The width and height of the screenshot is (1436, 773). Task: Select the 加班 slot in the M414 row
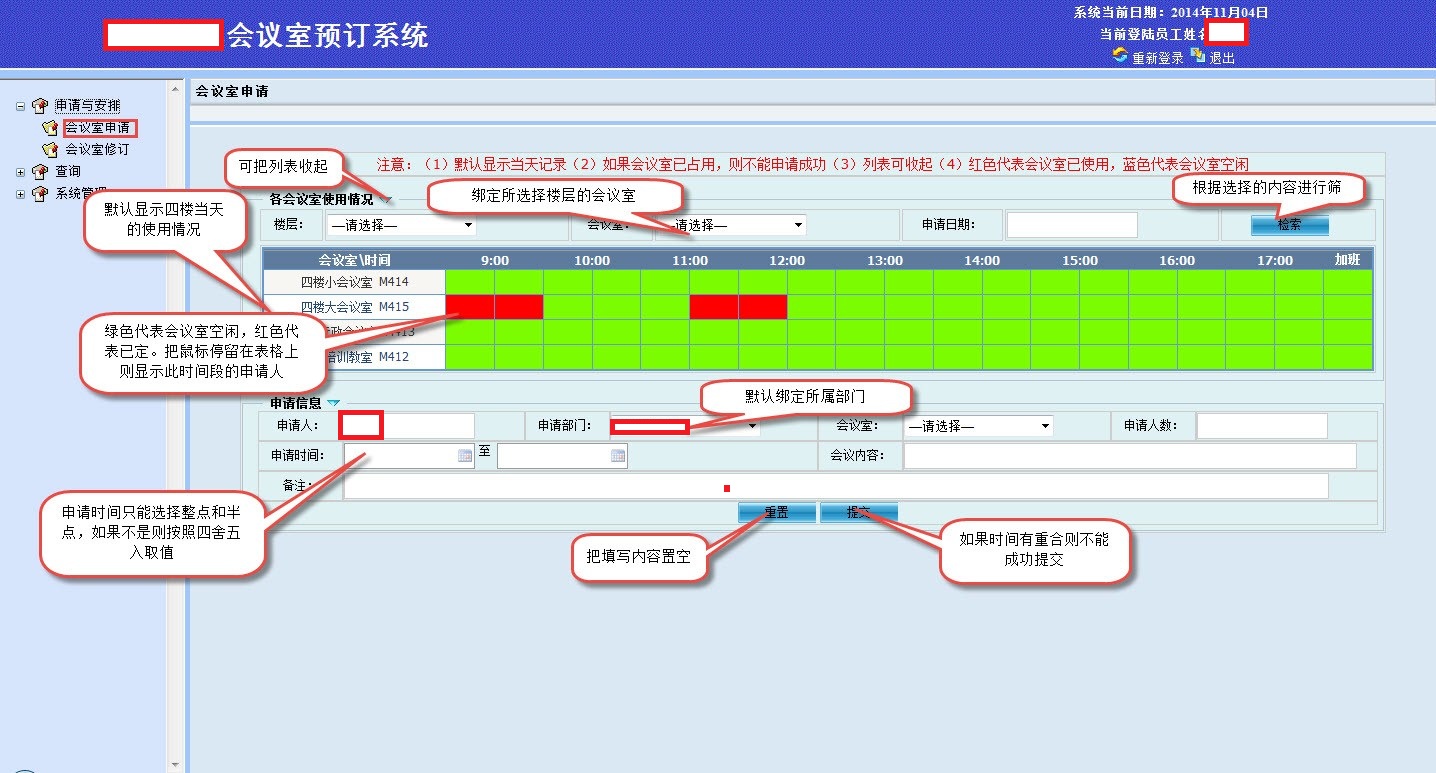tap(1348, 283)
